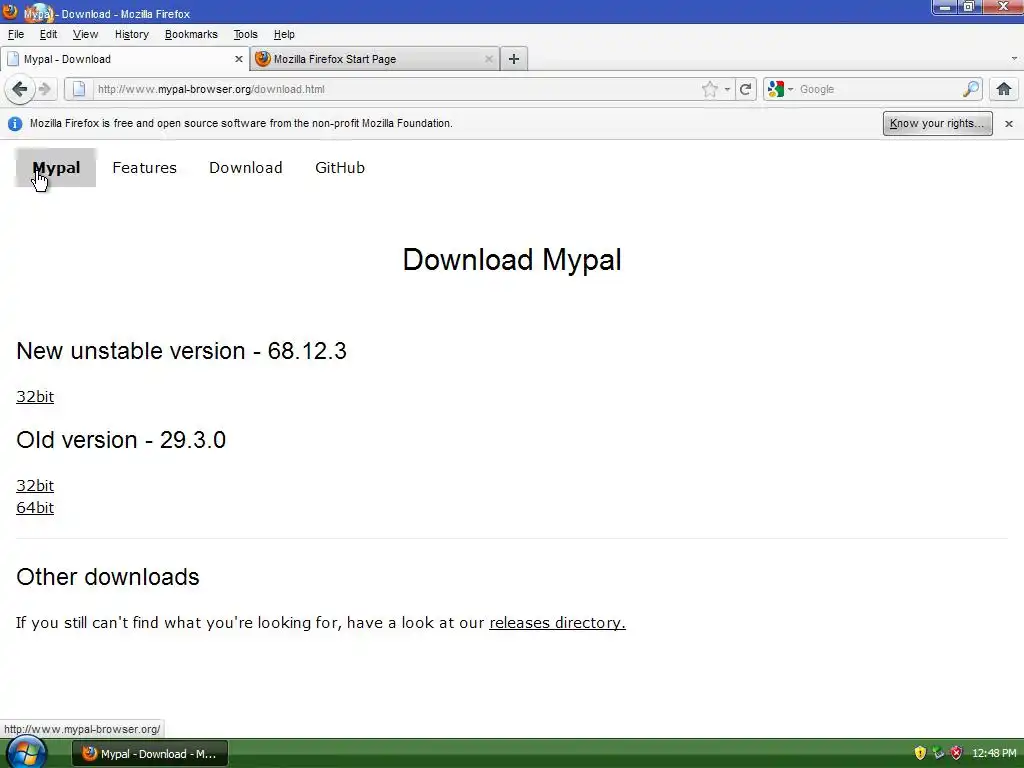
Task: Click the network connection tray icon
Action: tap(938, 753)
